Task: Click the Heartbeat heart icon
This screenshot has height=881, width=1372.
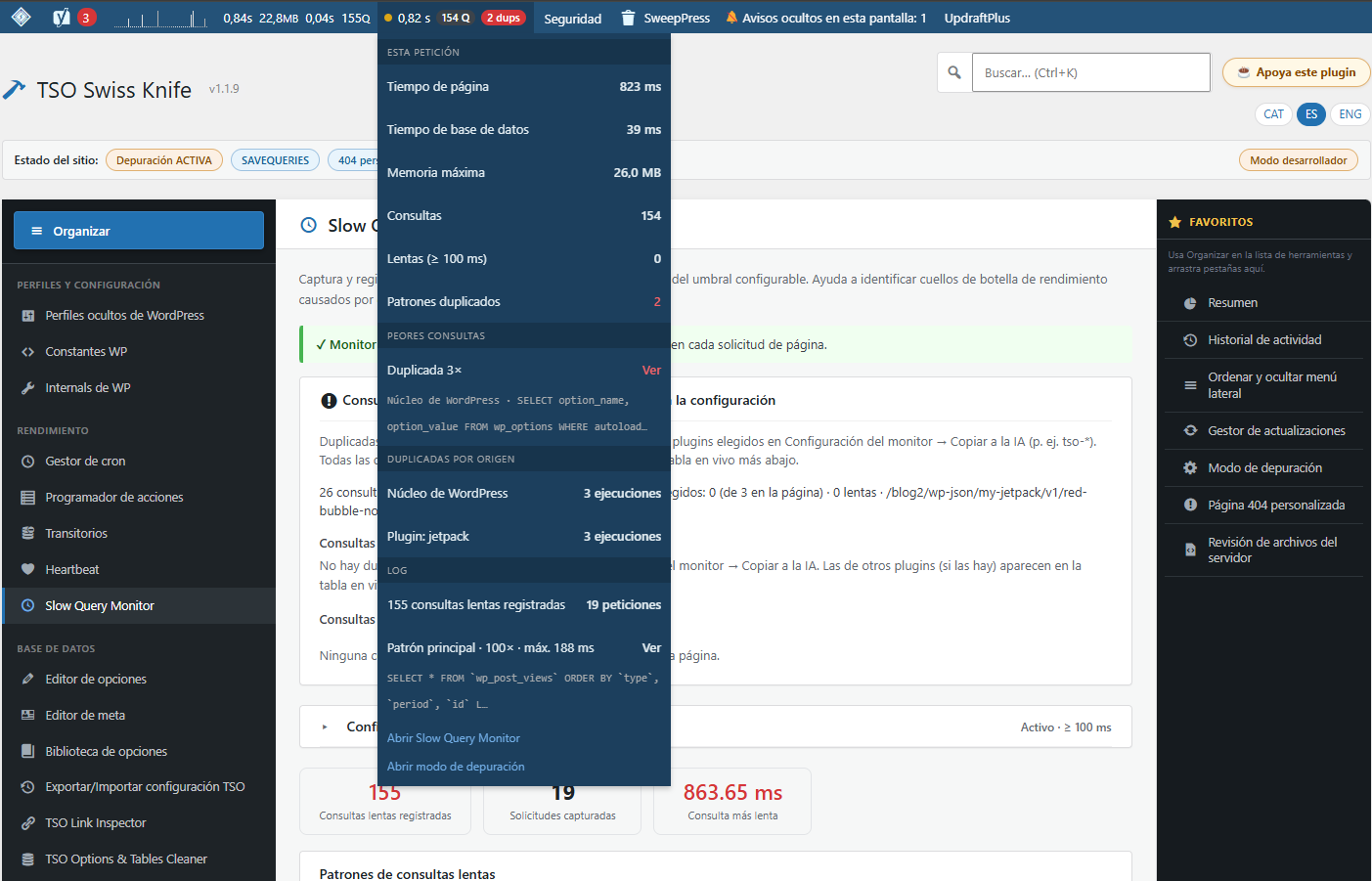Action: [x=28, y=570]
